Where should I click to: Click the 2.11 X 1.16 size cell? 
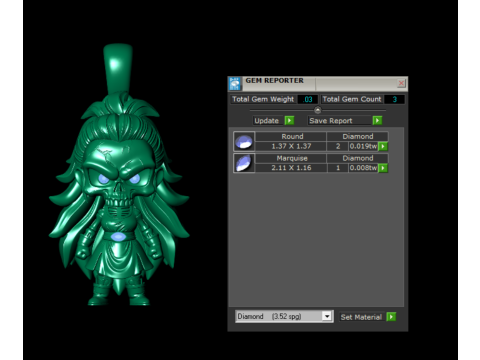(291, 168)
